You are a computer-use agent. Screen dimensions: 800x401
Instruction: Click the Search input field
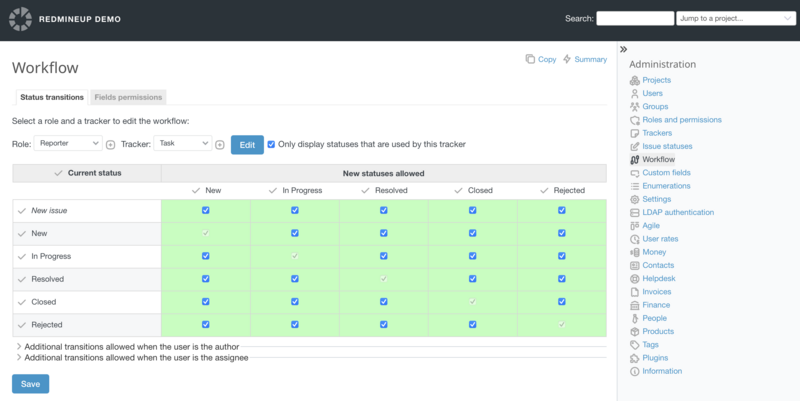(634, 18)
